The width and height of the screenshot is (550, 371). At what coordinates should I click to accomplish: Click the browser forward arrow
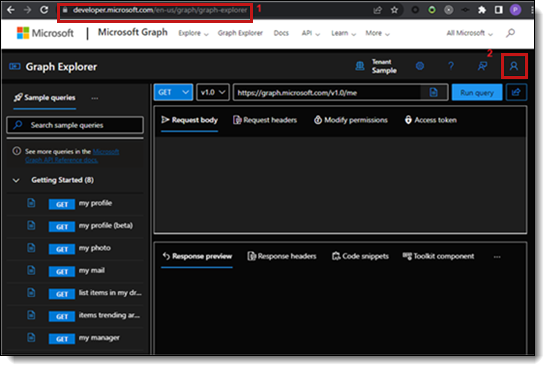coord(27,10)
